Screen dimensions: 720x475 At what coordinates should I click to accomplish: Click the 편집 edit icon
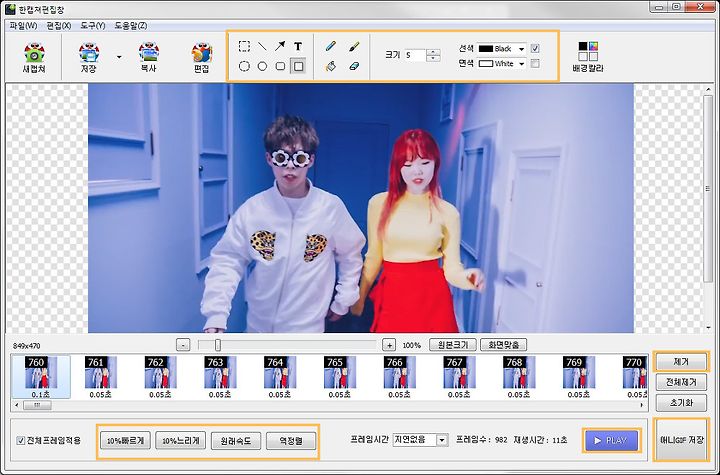201,57
